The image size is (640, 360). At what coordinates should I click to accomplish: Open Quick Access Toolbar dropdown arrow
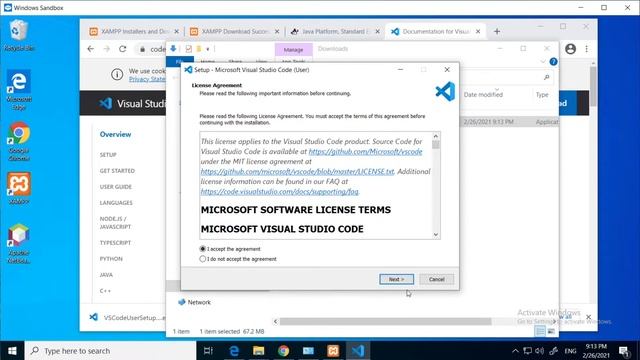(208, 49)
